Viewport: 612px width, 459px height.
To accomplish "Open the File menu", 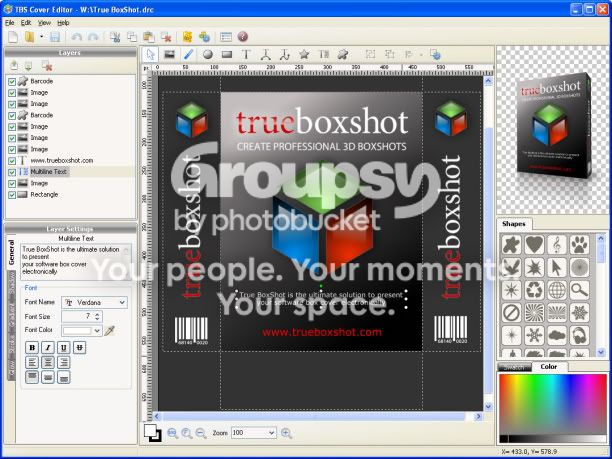I will coord(9,23).
